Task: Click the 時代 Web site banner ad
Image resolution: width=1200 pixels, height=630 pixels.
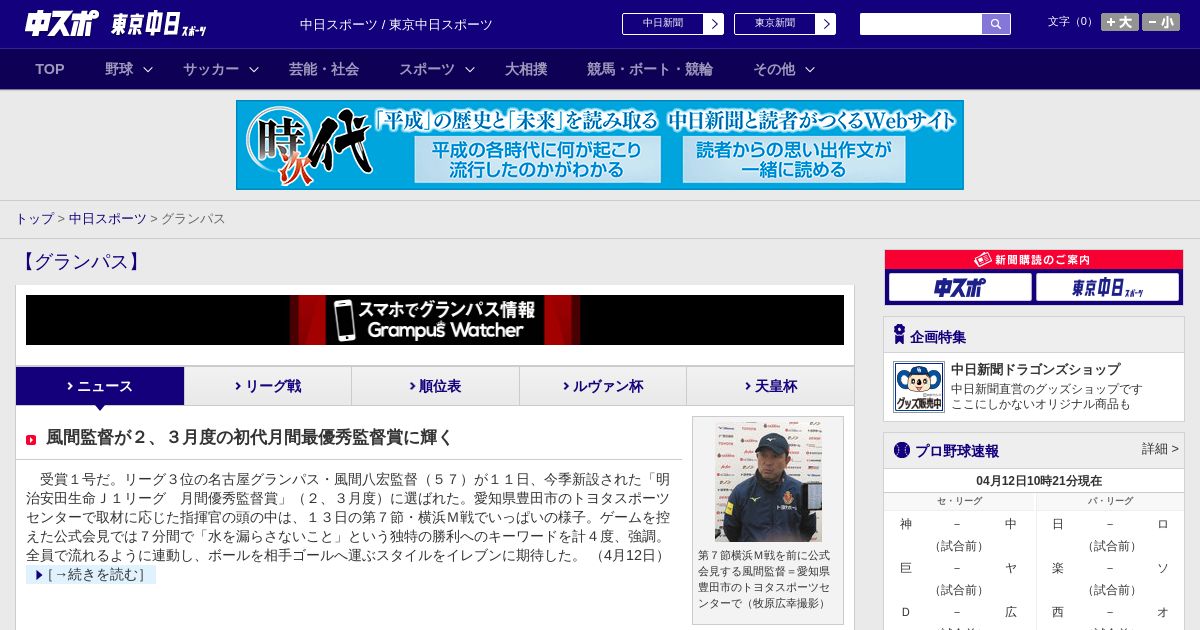Action: pos(600,145)
